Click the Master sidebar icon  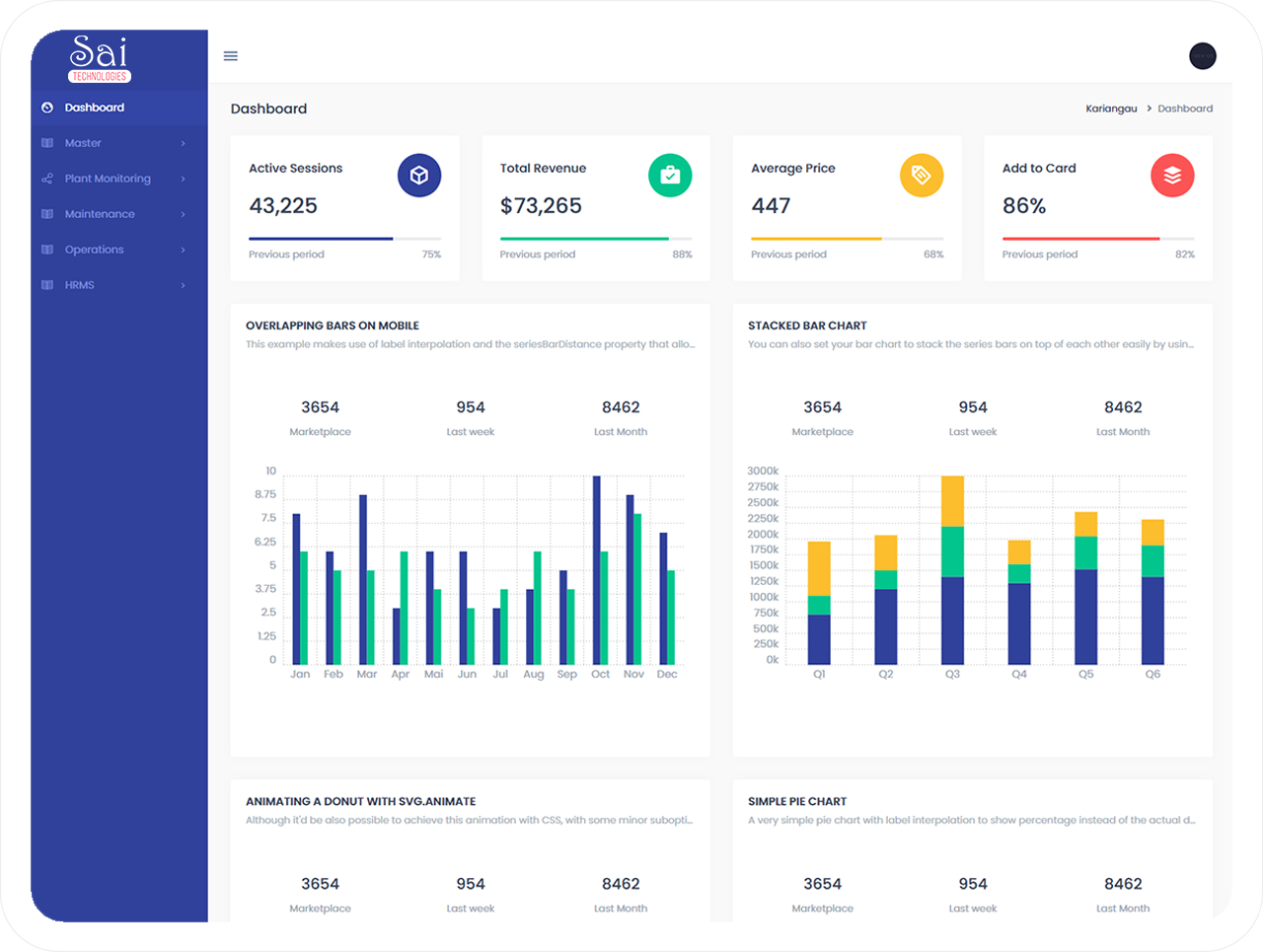pyautogui.click(x=47, y=143)
